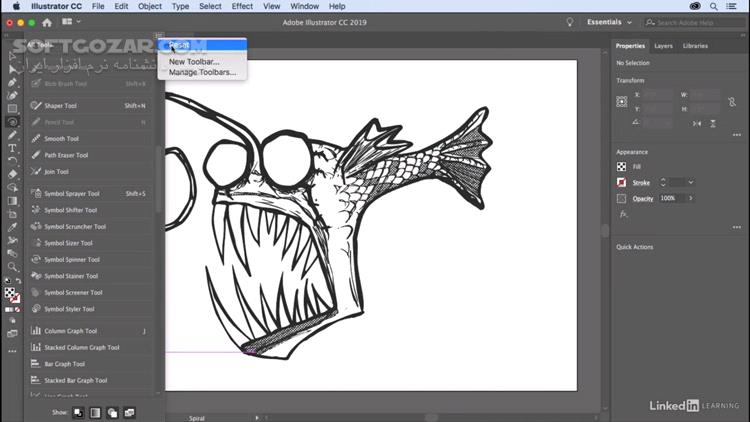Toggle Show fill and stroke controls button
750x422 pixels.
(78, 412)
